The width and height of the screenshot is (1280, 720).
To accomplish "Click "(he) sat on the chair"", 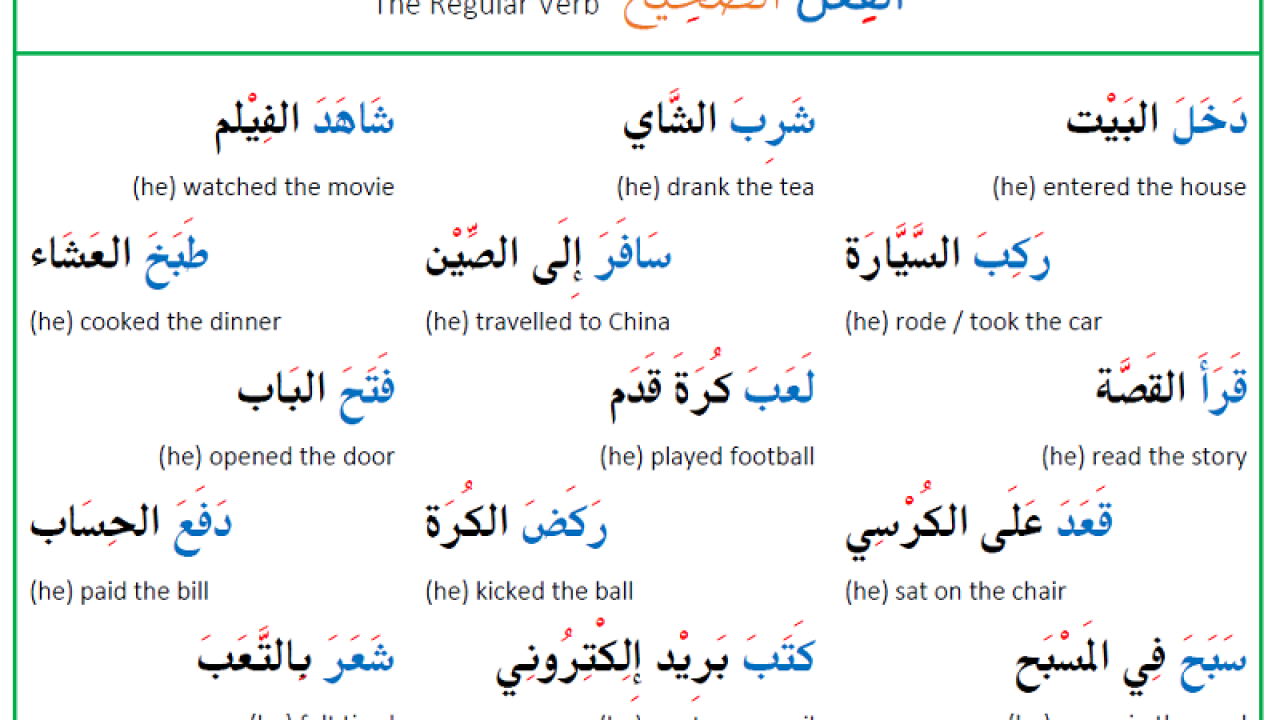I will (955, 592).
